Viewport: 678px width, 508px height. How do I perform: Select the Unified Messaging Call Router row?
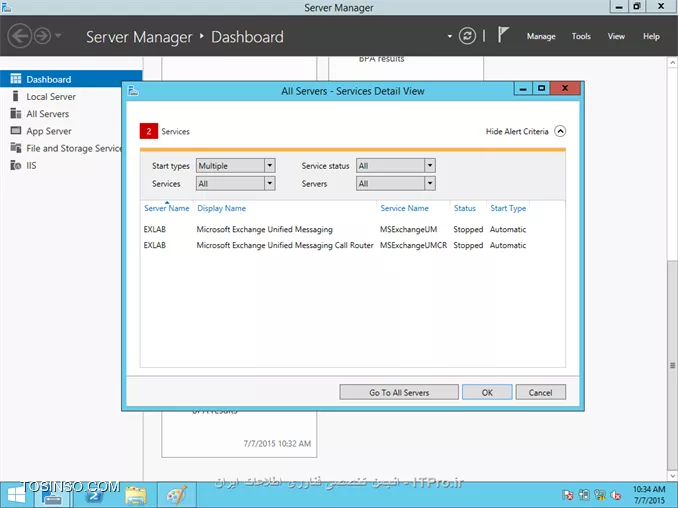coord(352,245)
